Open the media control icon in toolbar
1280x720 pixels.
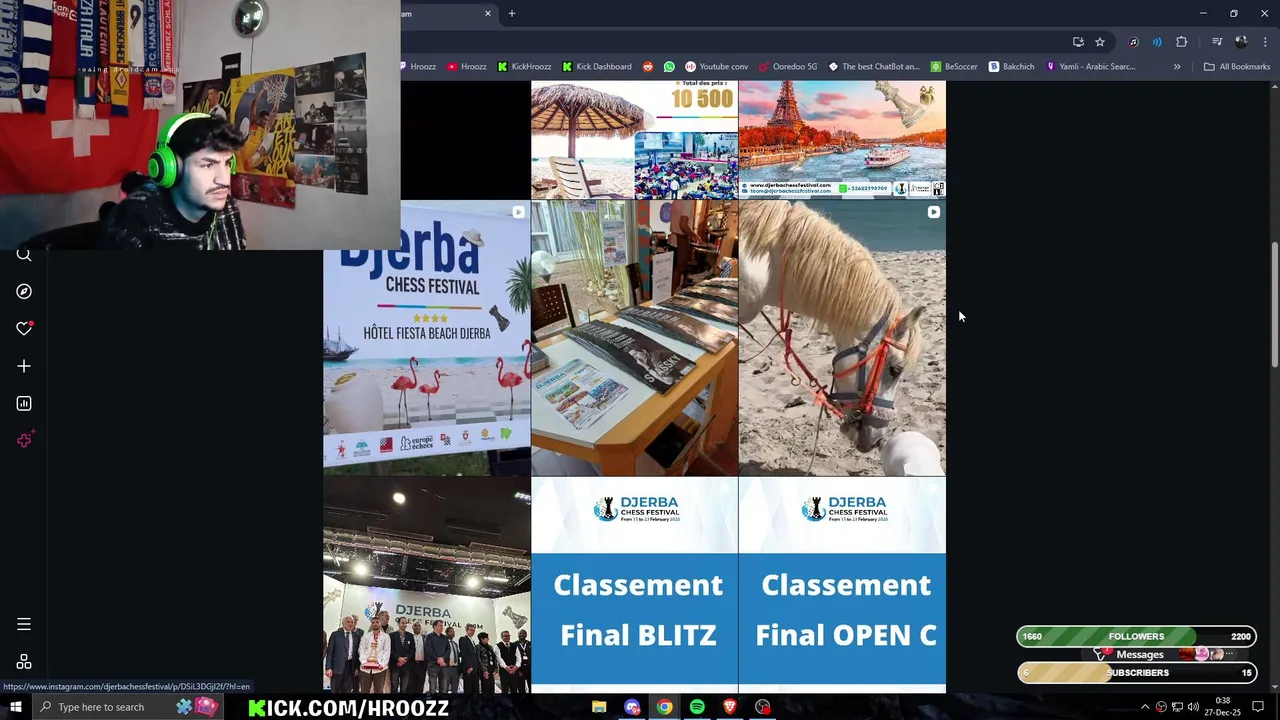click(1217, 42)
